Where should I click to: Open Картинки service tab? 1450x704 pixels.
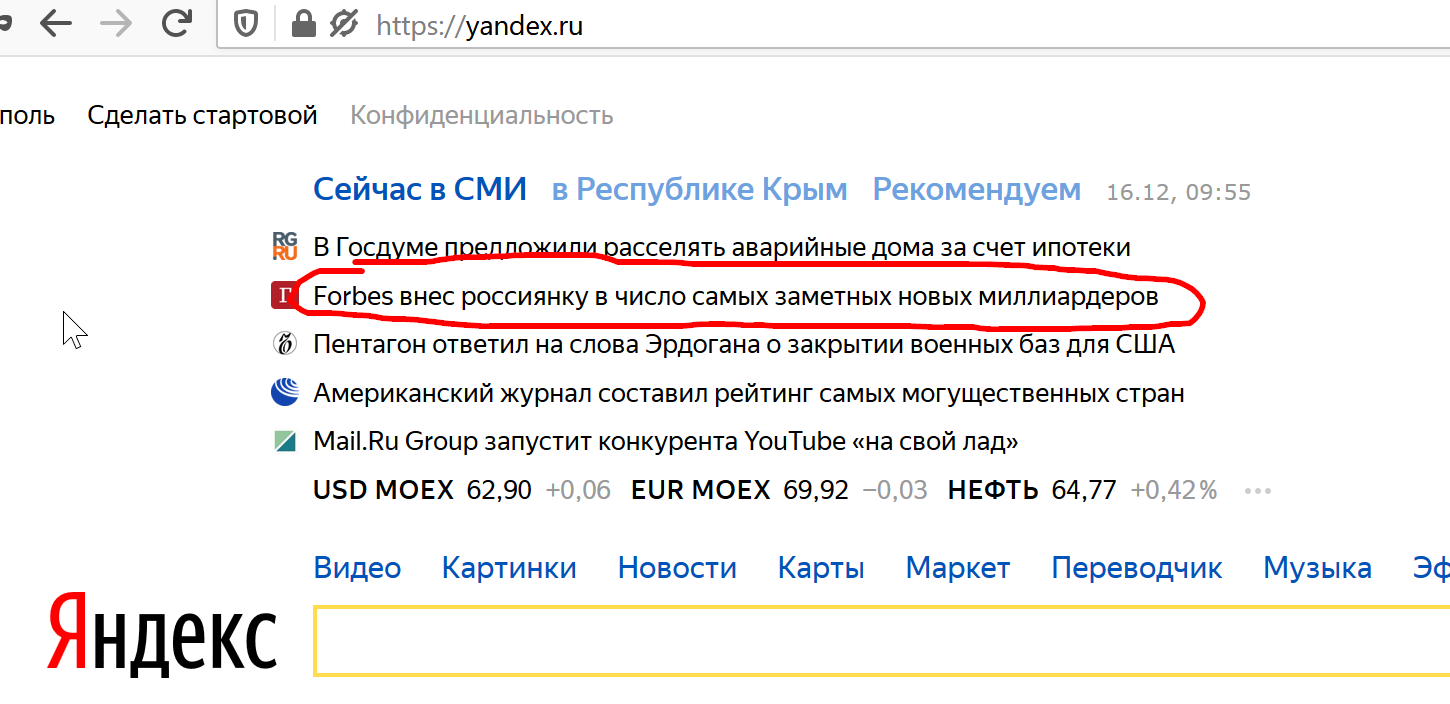pyautogui.click(x=509, y=568)
